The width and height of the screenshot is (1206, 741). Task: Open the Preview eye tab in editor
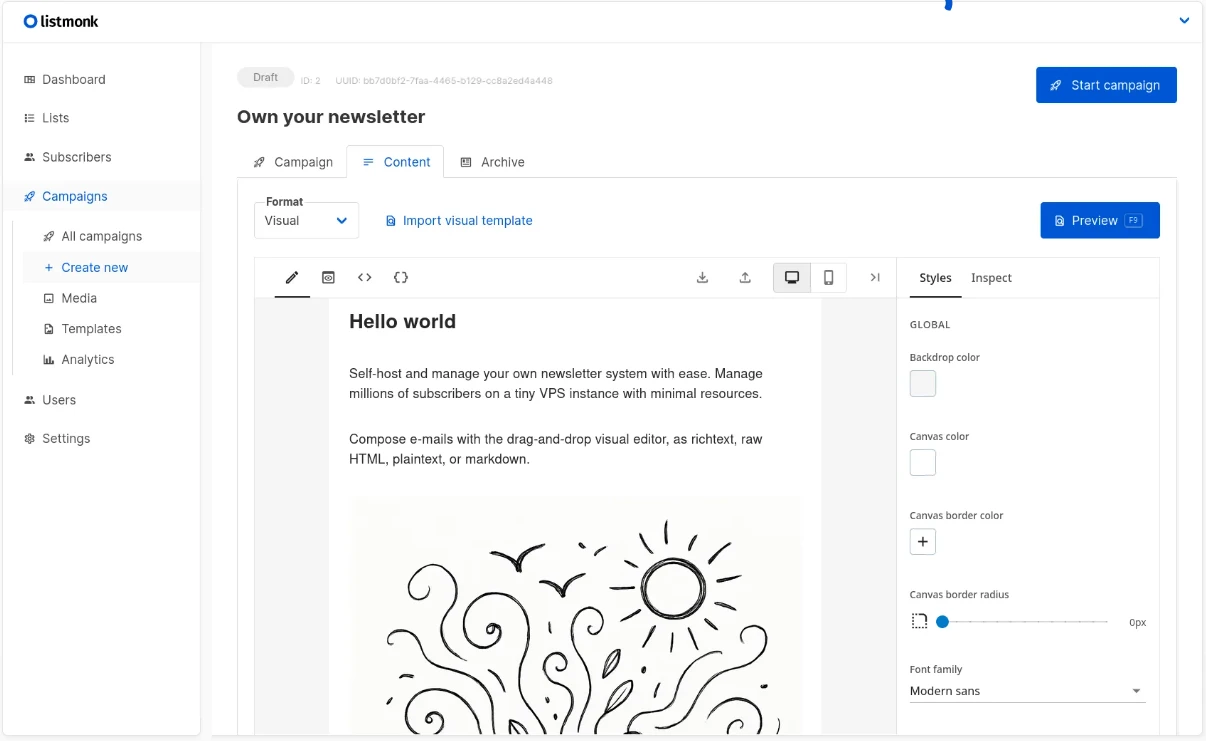tap(328, 278)
